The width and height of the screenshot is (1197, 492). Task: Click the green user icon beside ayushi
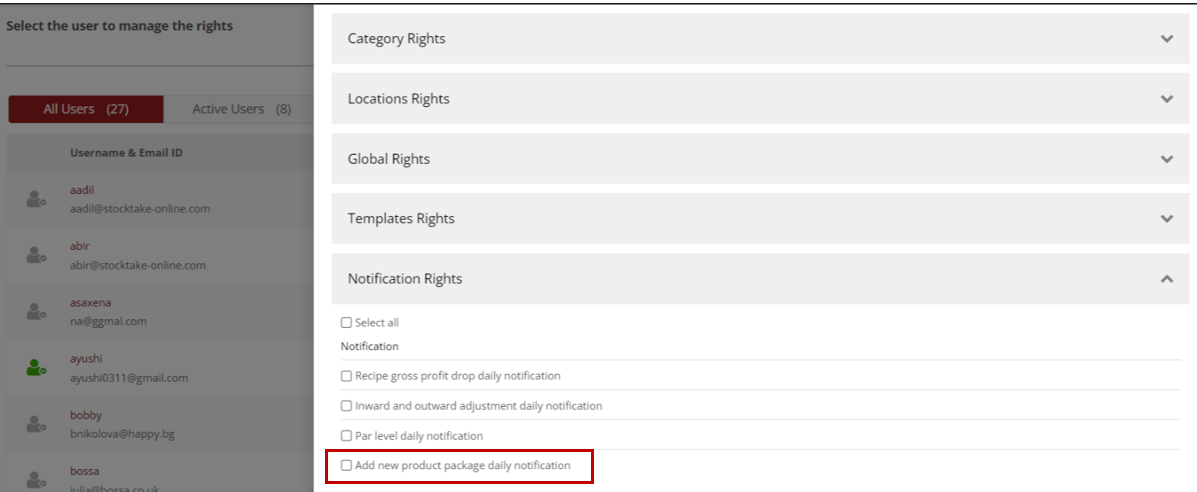[x=36, y=368]
